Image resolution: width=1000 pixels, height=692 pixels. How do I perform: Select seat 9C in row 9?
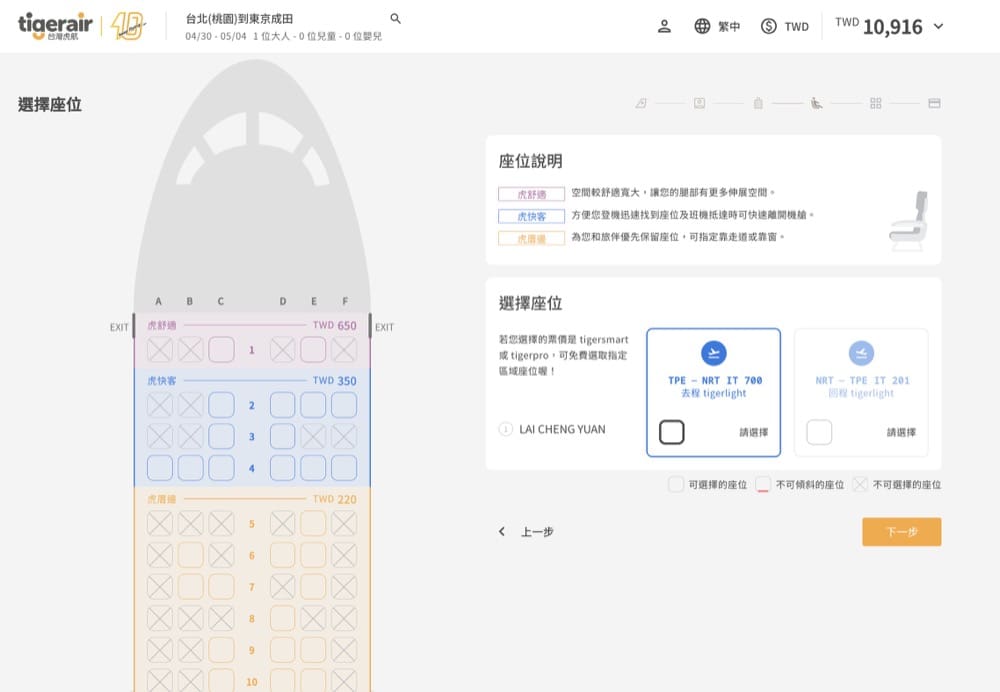tap(221, 649)
